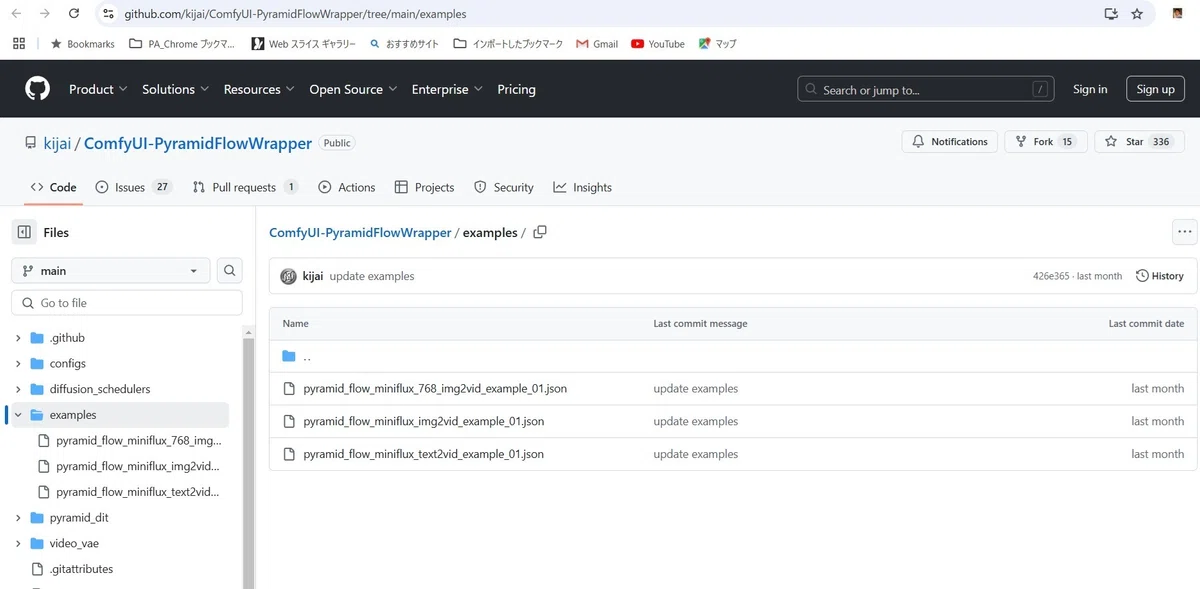Open the Resources dropdown menu
This screenshot has width=1200, height=589.
258,89
